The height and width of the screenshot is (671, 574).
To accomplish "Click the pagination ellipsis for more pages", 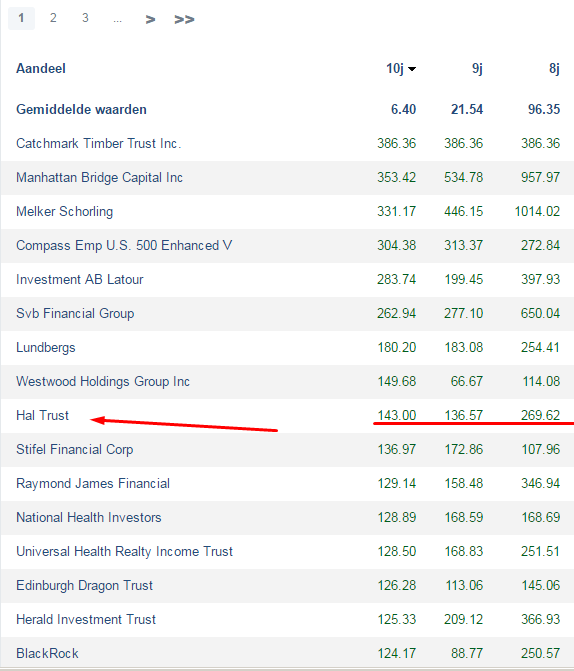I will (117, 19).
